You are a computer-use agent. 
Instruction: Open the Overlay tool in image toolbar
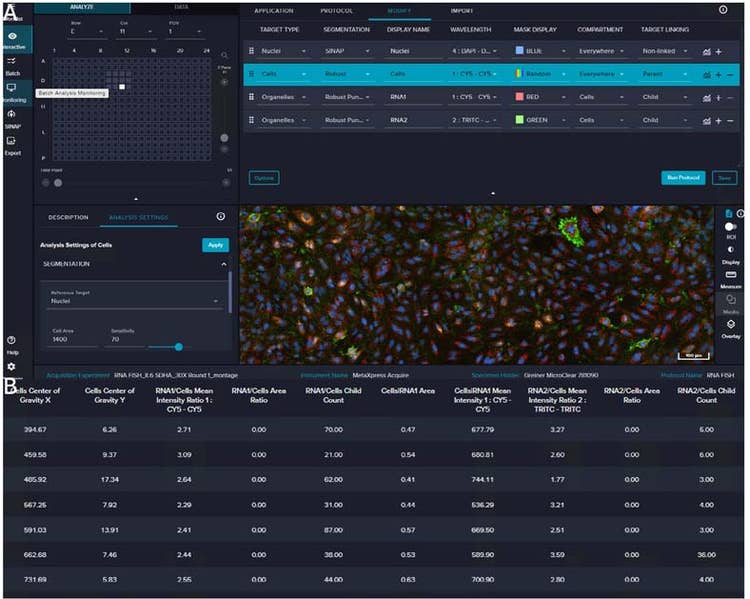coord(731,329)
